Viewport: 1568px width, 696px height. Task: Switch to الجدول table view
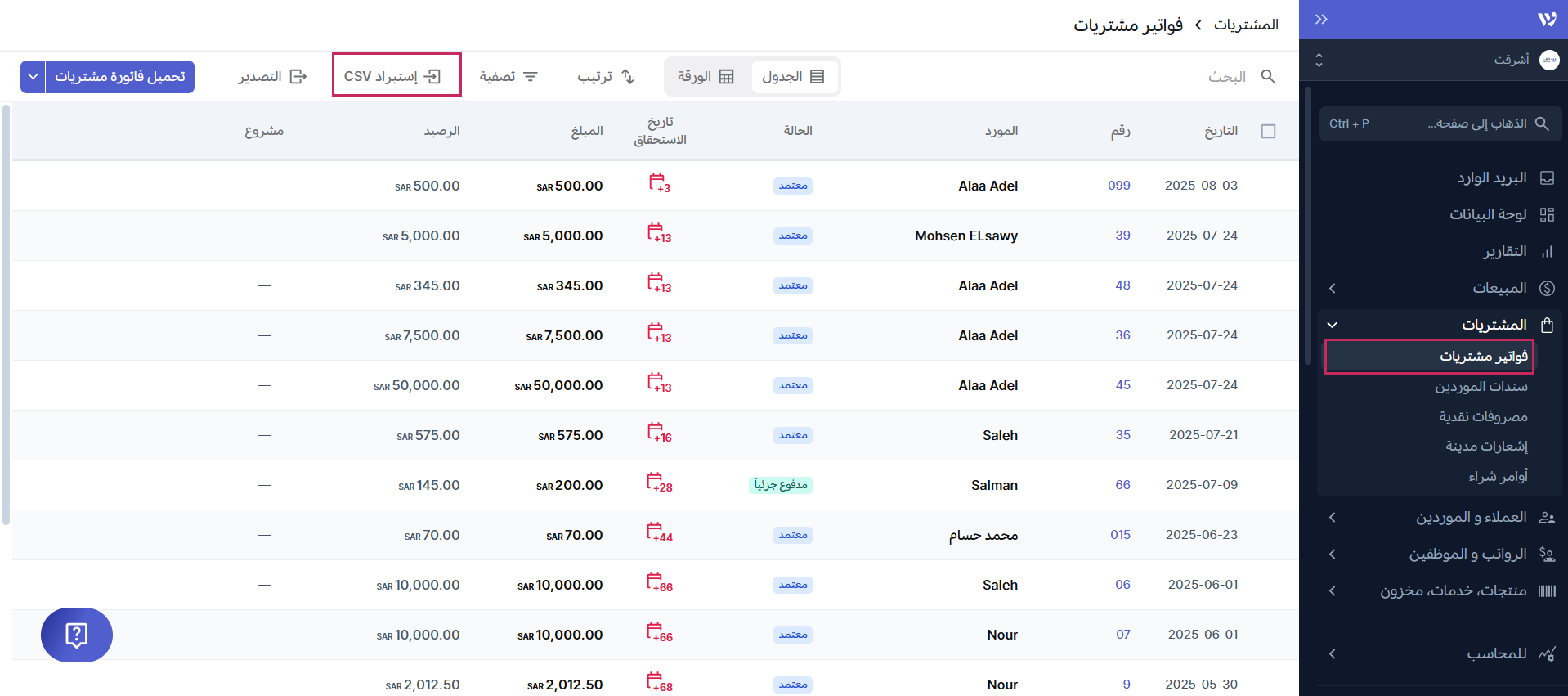coord(794,77)
